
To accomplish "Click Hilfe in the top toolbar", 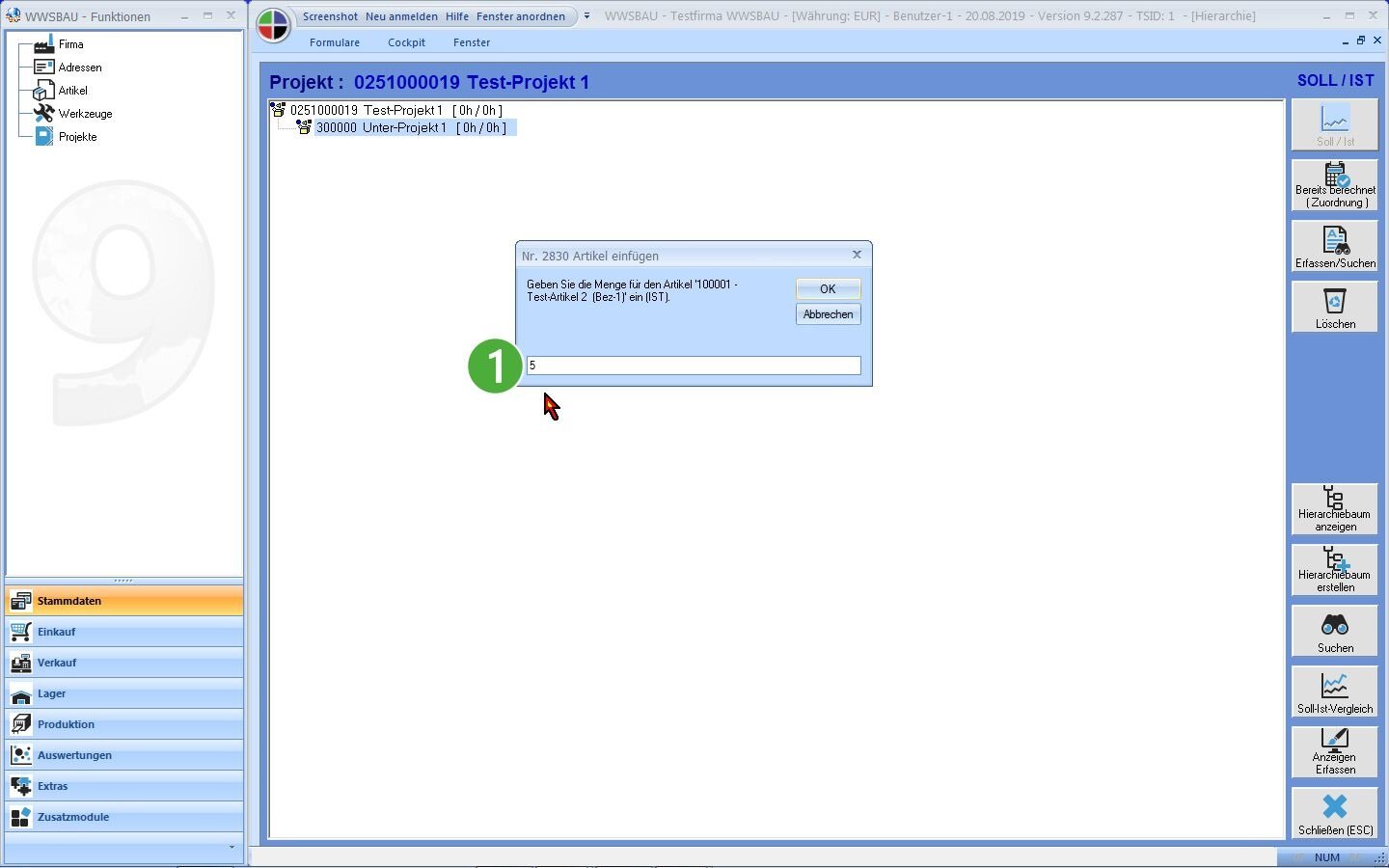I will pos(457,16).
